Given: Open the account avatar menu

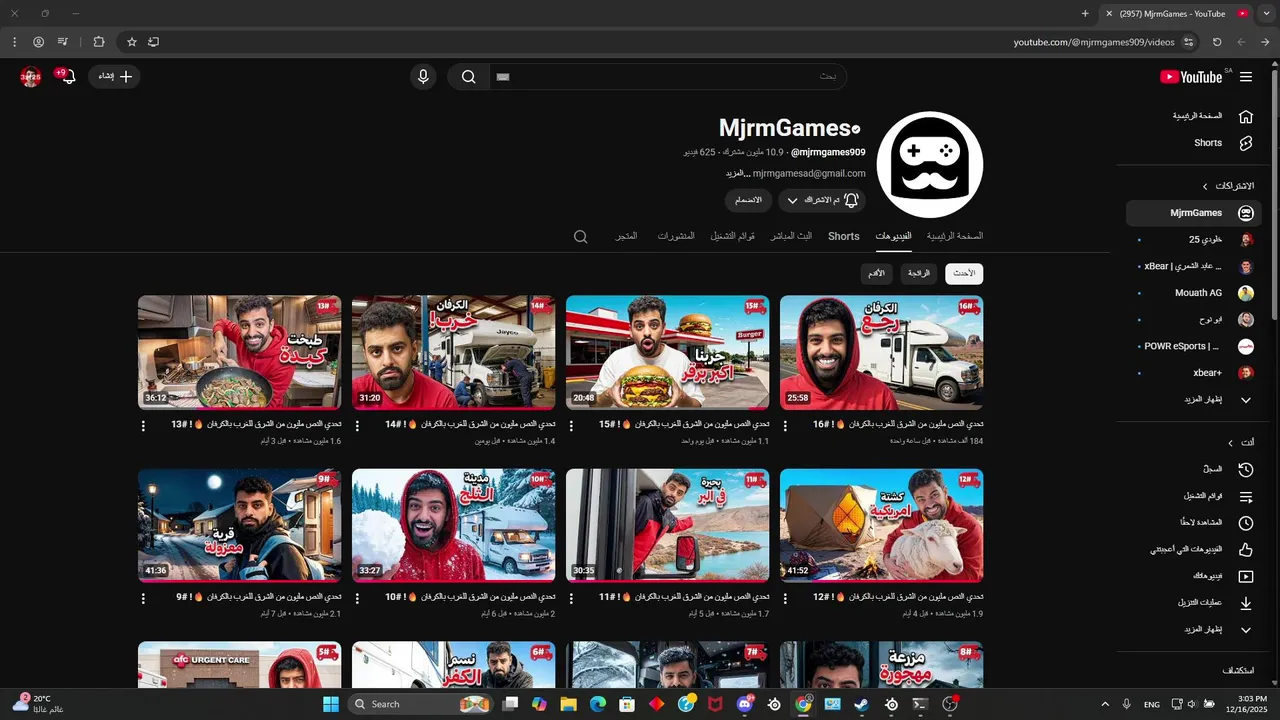Looking at the screenshot, I should click(x=31, y=77).
